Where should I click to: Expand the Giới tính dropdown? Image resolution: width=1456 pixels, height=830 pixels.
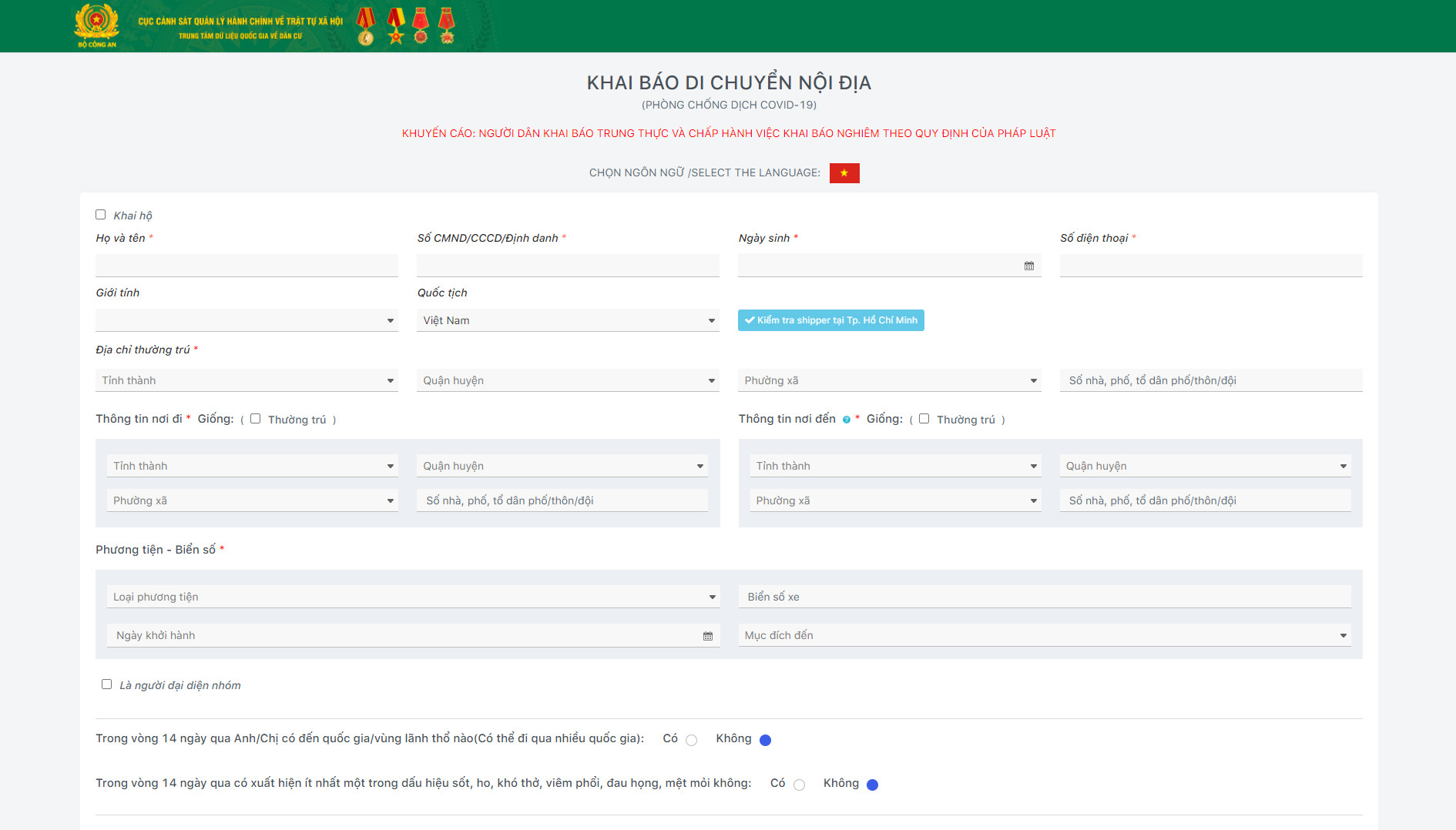pos(247,320)
